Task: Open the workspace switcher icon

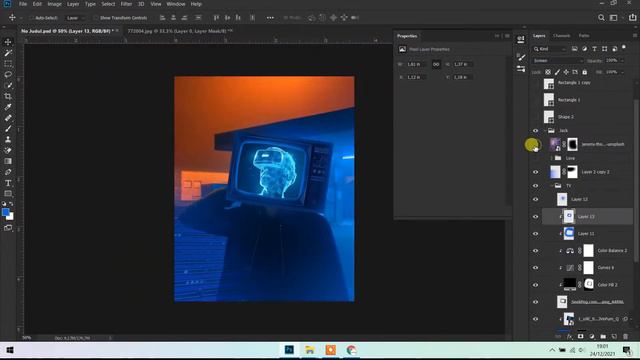Action: tap(613, 18)
